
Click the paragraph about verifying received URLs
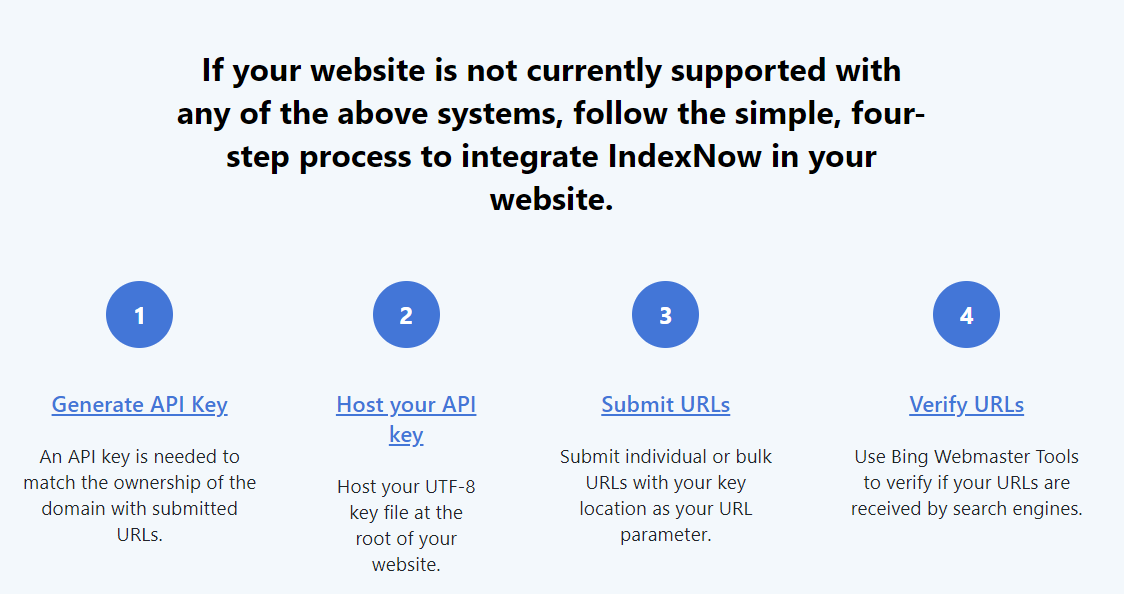(966, 482)
